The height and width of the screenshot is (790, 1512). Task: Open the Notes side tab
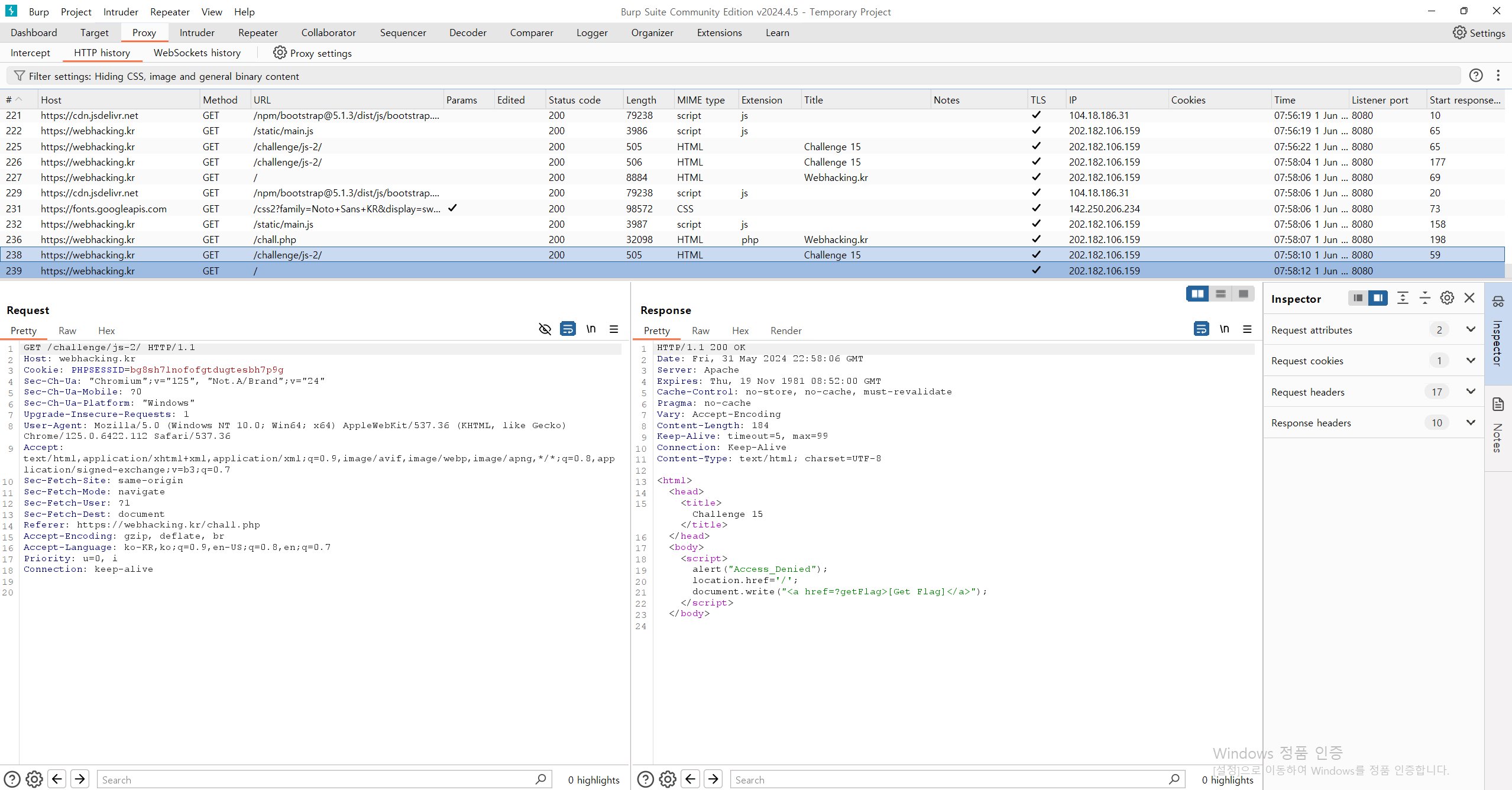click(1498, 429)
